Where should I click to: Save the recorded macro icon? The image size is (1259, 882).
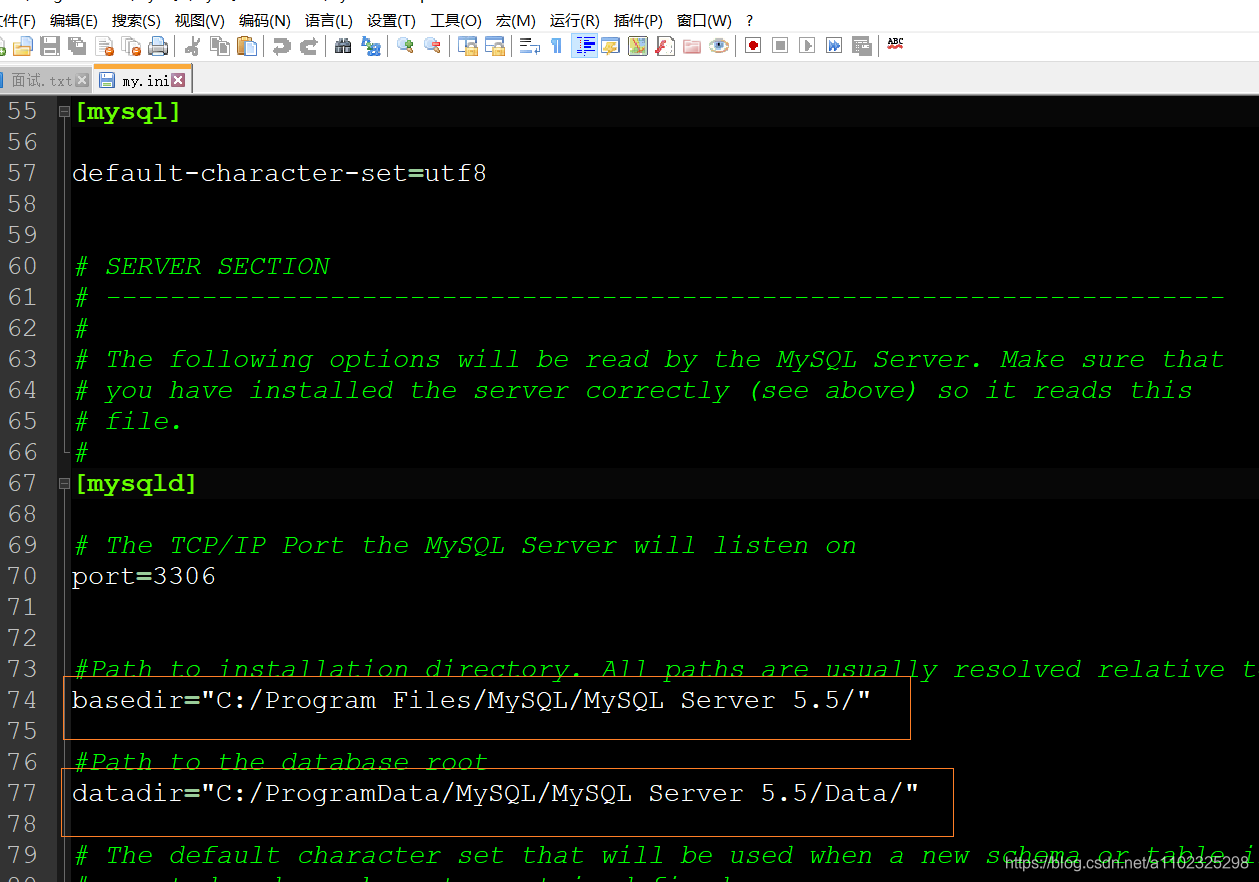coord(862,46)
